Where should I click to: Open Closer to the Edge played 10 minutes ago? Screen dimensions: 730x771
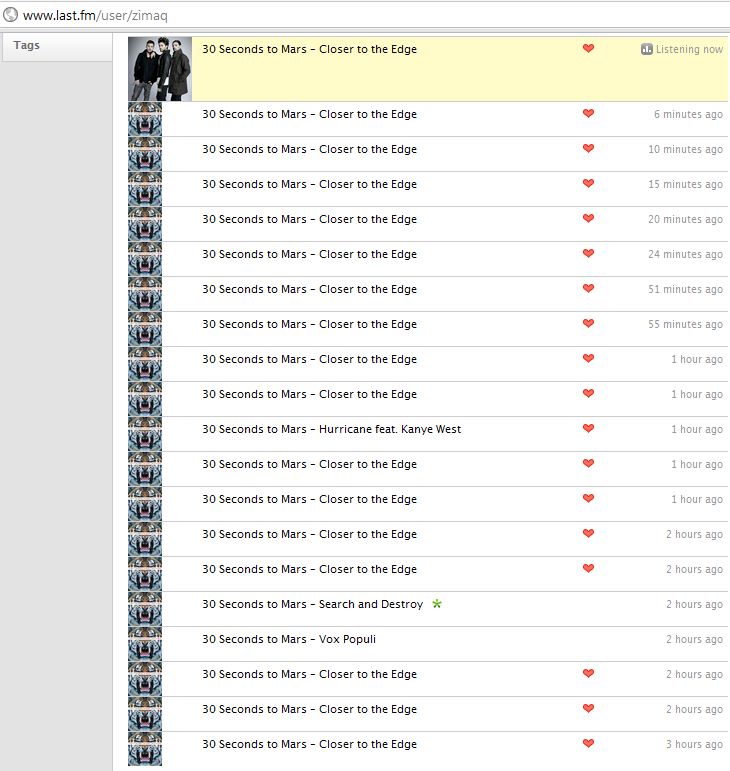pyautogui.click(x=368, y=149)
